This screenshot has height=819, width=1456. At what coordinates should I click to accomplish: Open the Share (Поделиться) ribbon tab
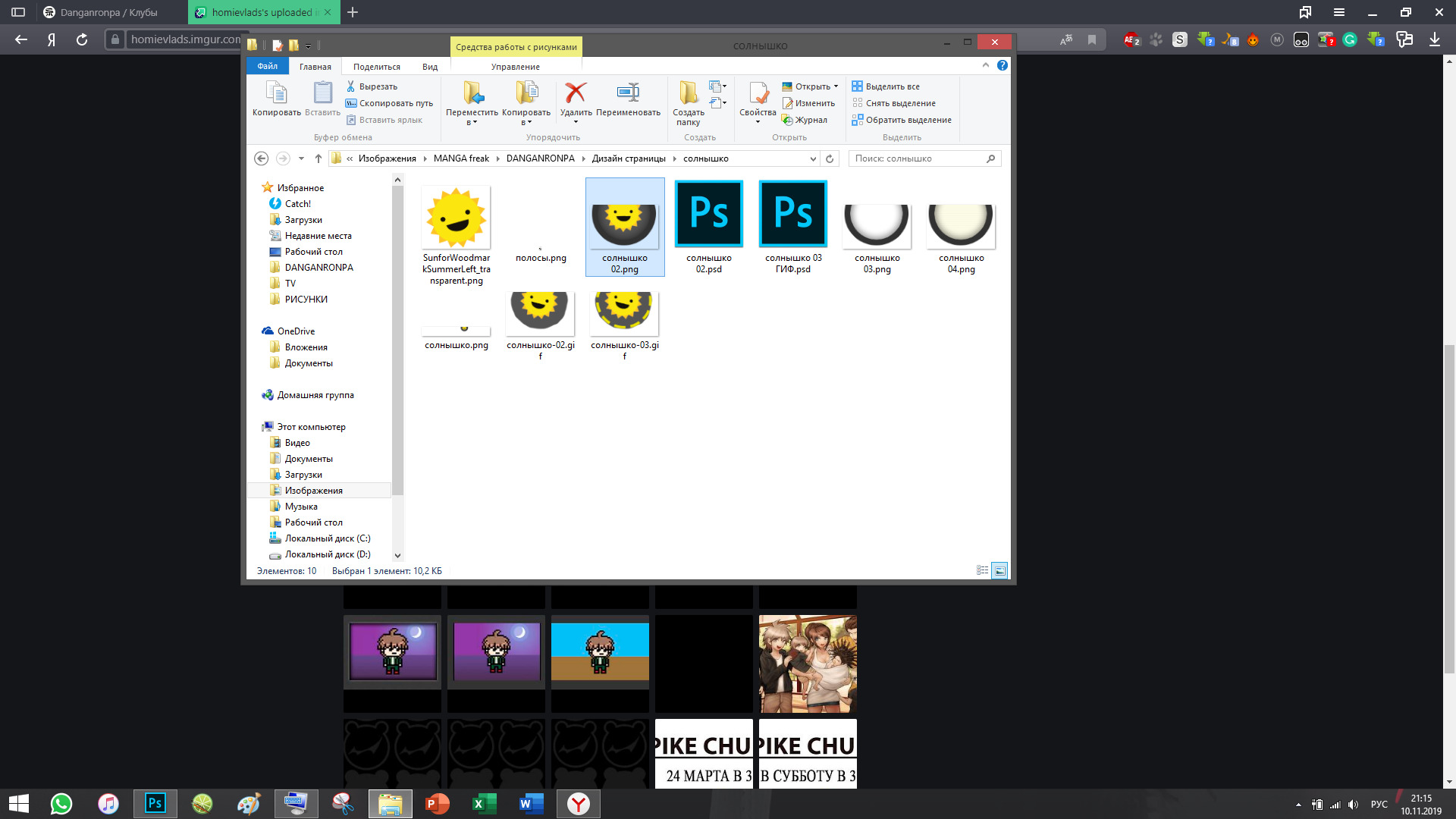[x=376, y=67]
